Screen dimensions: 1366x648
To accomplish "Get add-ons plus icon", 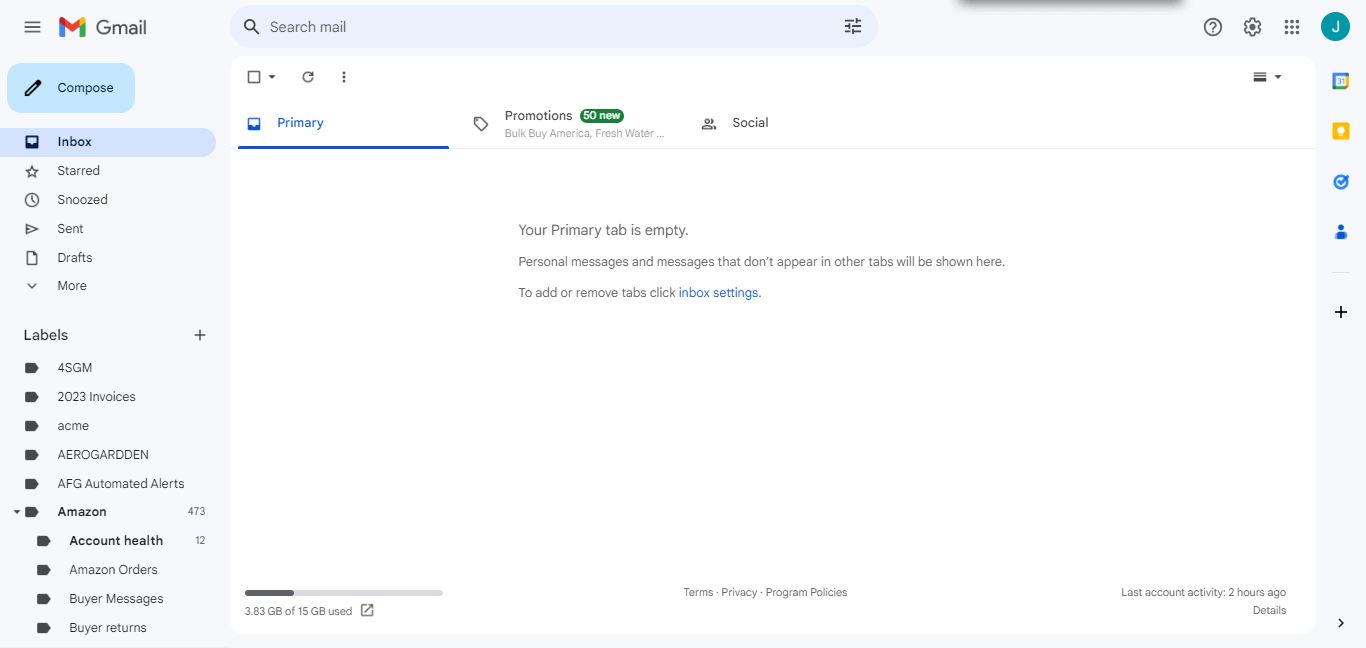I will click(x=1341, y=312).
